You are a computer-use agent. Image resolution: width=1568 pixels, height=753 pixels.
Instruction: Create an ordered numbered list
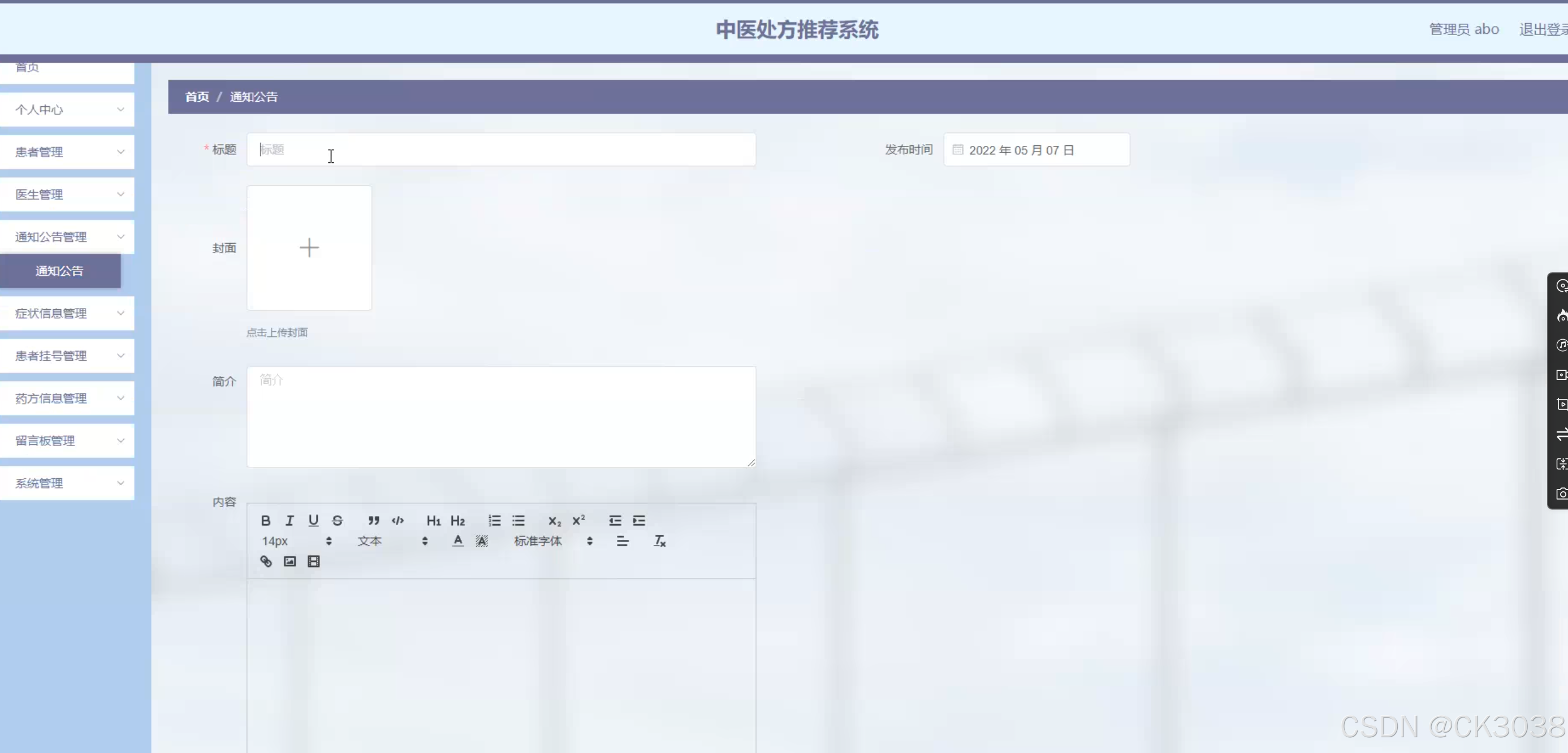coord(494,521)
